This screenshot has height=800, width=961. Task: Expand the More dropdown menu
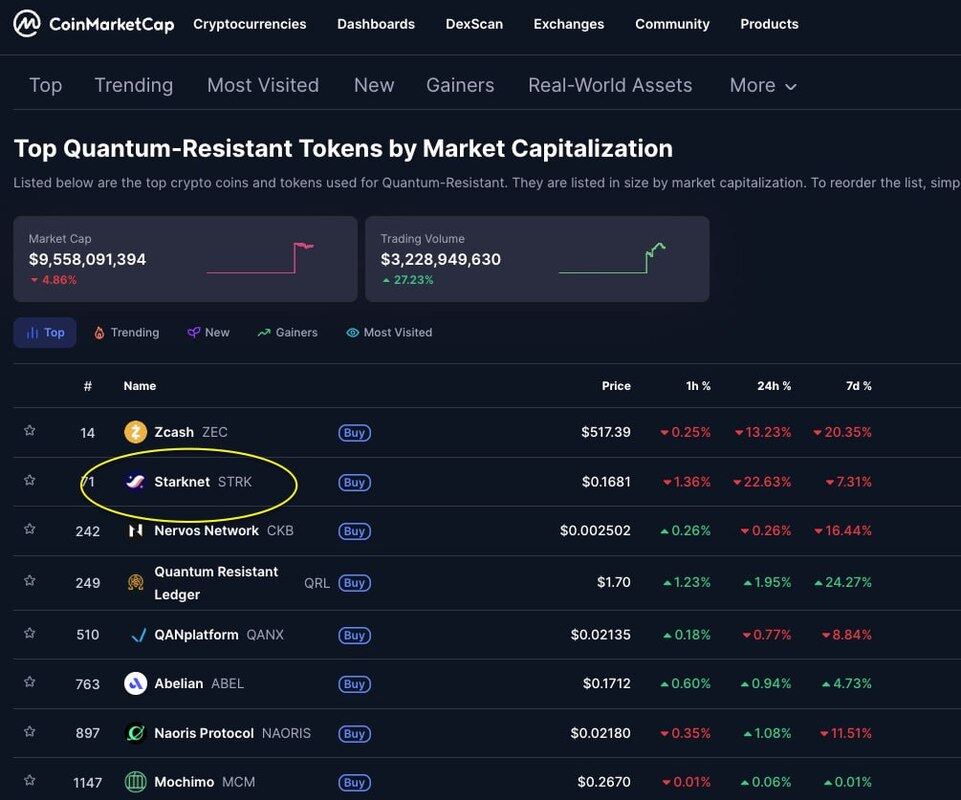click(x=763, y=86)
